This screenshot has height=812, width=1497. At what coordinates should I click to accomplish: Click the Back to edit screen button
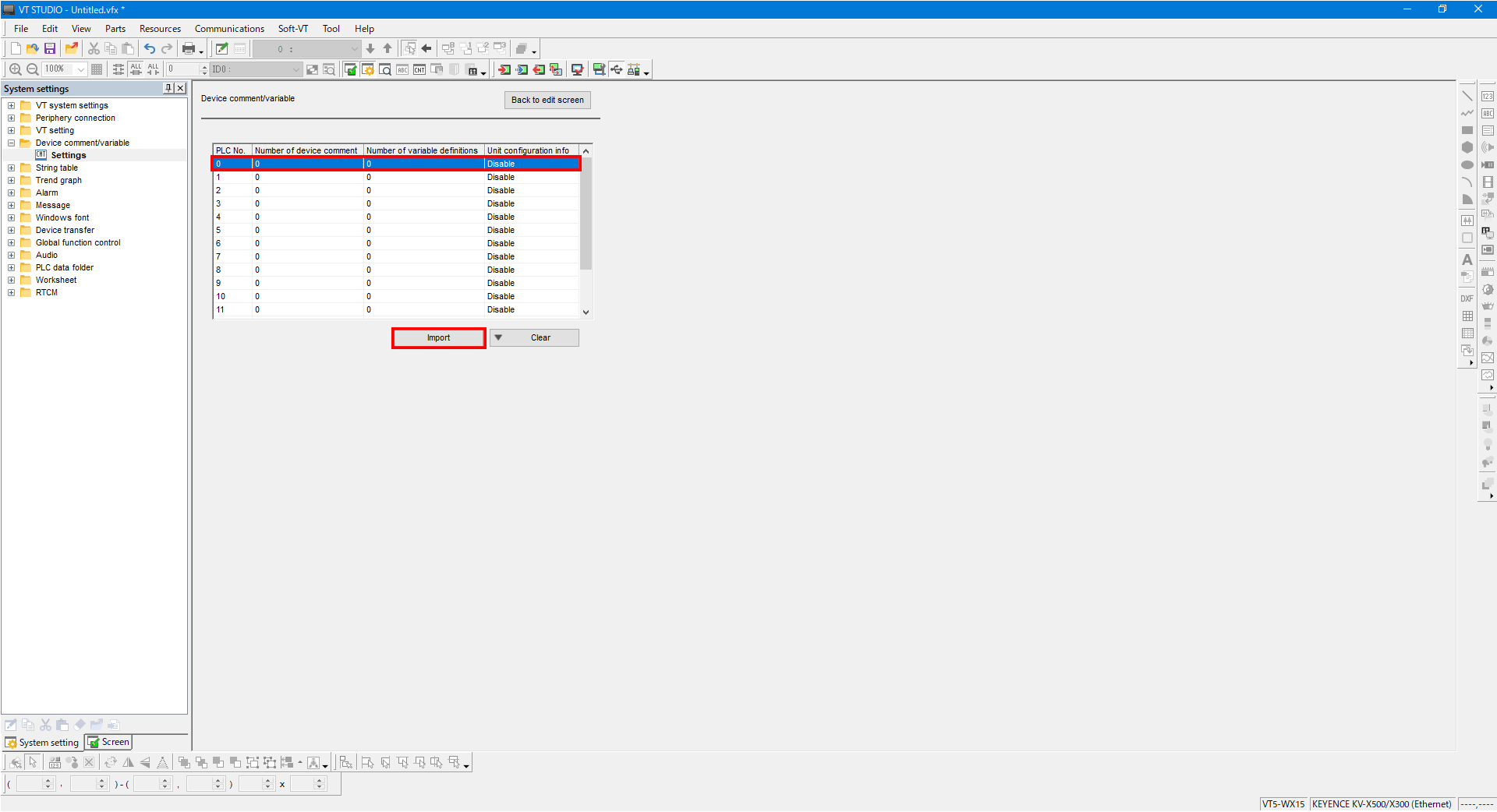(x=547, y=100)
